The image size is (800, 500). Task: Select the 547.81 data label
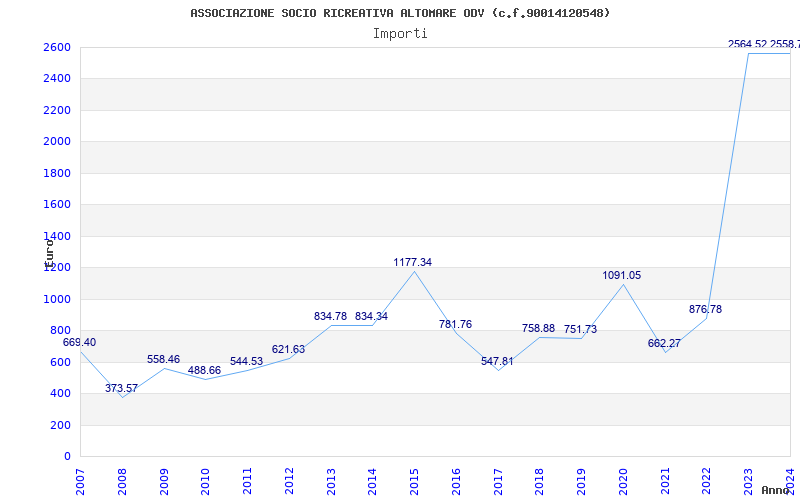coord(497,361)
